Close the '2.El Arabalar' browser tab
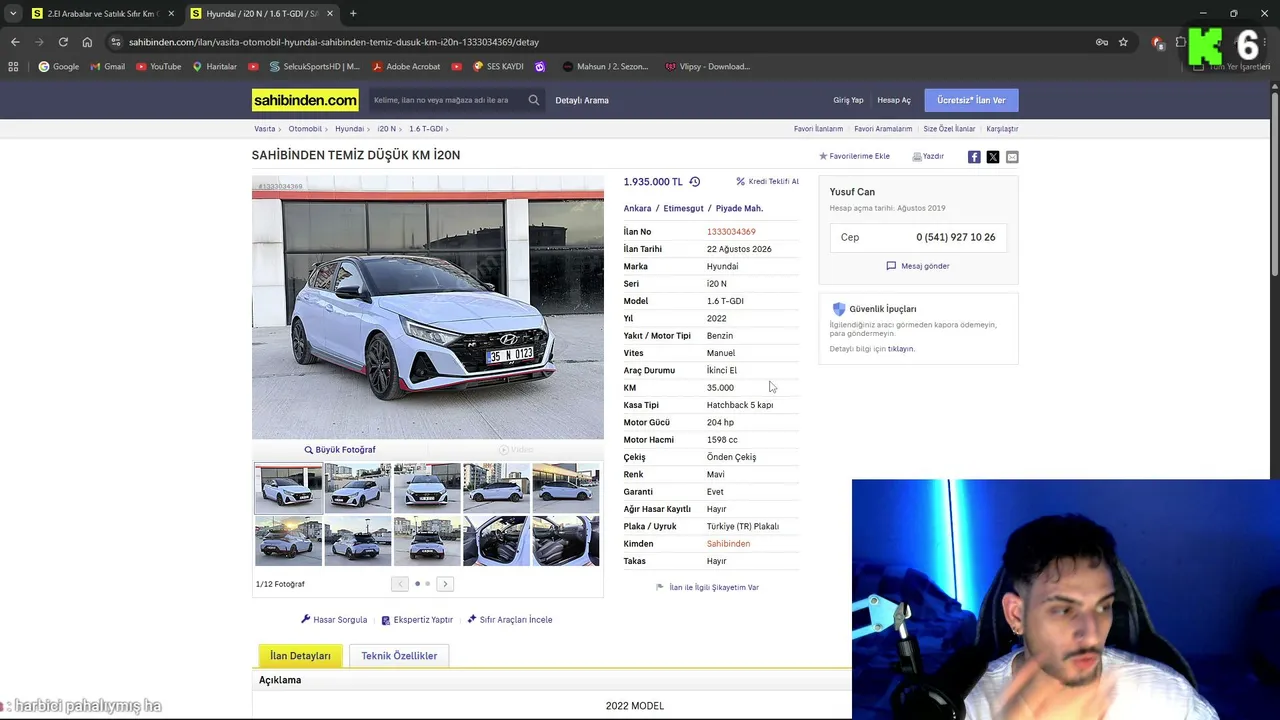1280x720 pixels. point(171,14)
